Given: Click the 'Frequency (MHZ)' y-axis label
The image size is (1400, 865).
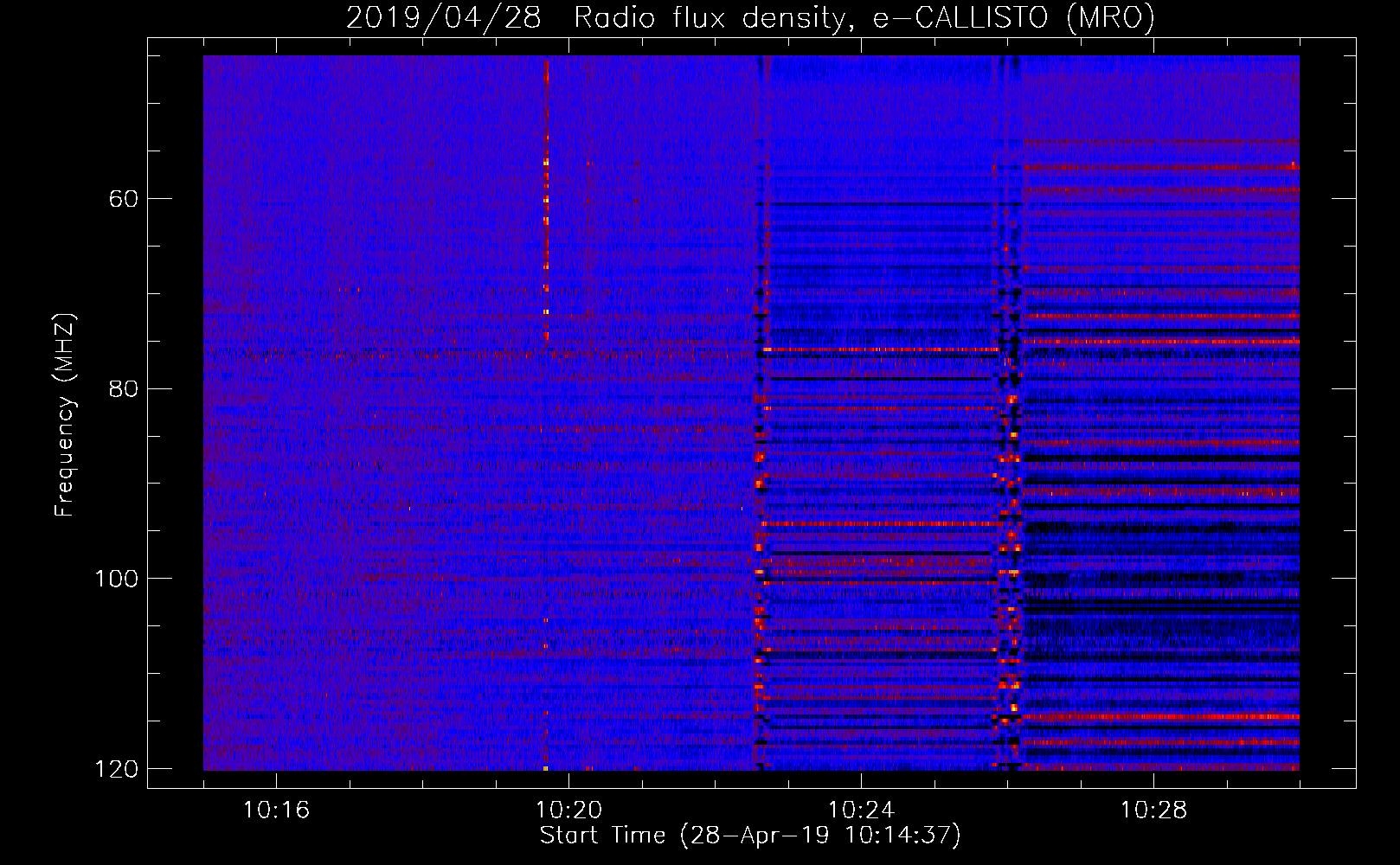Looking at the screenshot, I should (x=65, y=414).
